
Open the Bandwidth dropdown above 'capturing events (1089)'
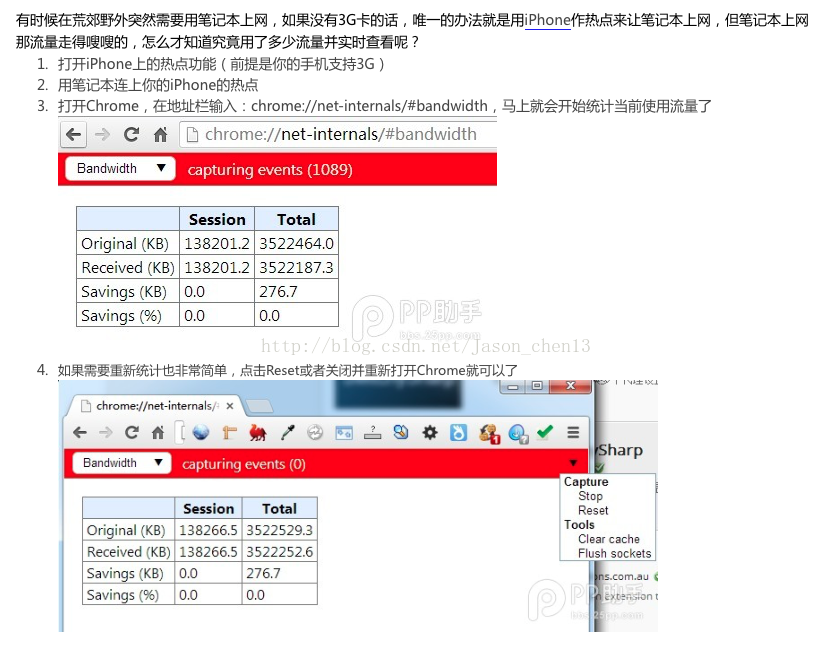click(120, 169)
